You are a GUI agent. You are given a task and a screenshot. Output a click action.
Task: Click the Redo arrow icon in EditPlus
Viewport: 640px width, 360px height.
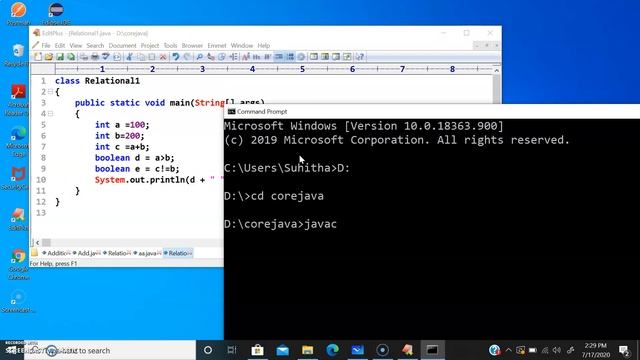[187, 57]
